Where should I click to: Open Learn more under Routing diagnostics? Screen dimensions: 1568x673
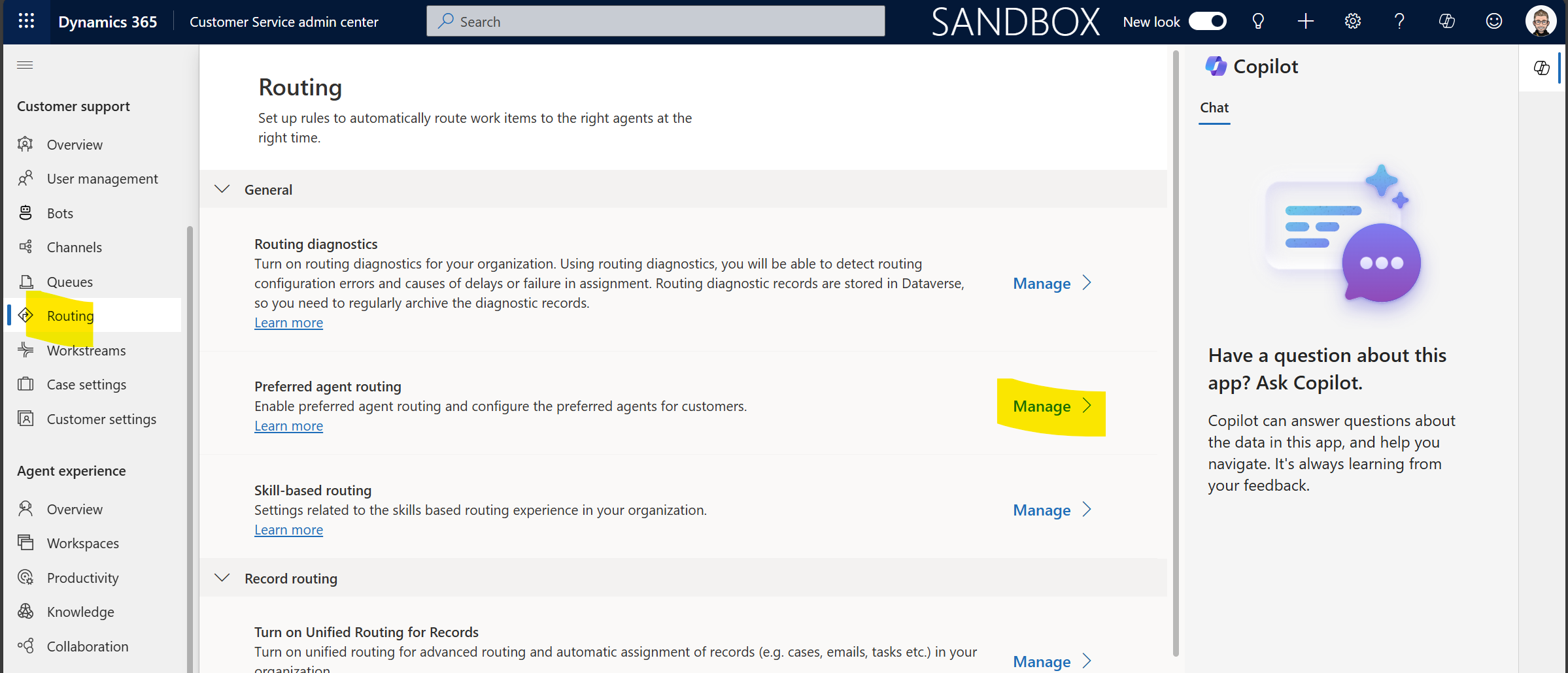tap(288, 323)
